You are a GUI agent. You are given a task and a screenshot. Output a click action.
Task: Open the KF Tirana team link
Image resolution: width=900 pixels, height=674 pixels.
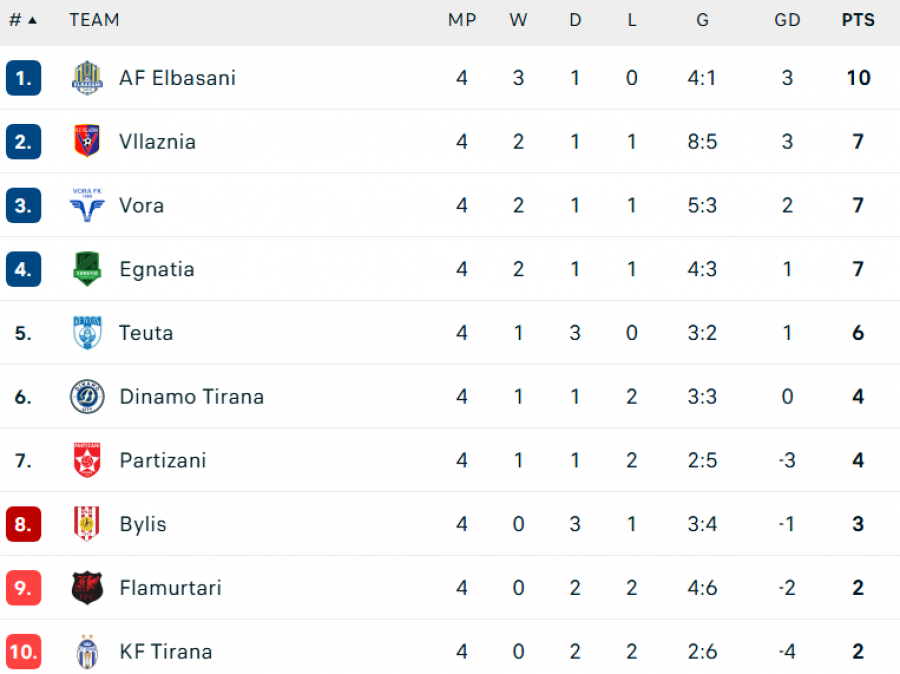[x=166, y=651]
